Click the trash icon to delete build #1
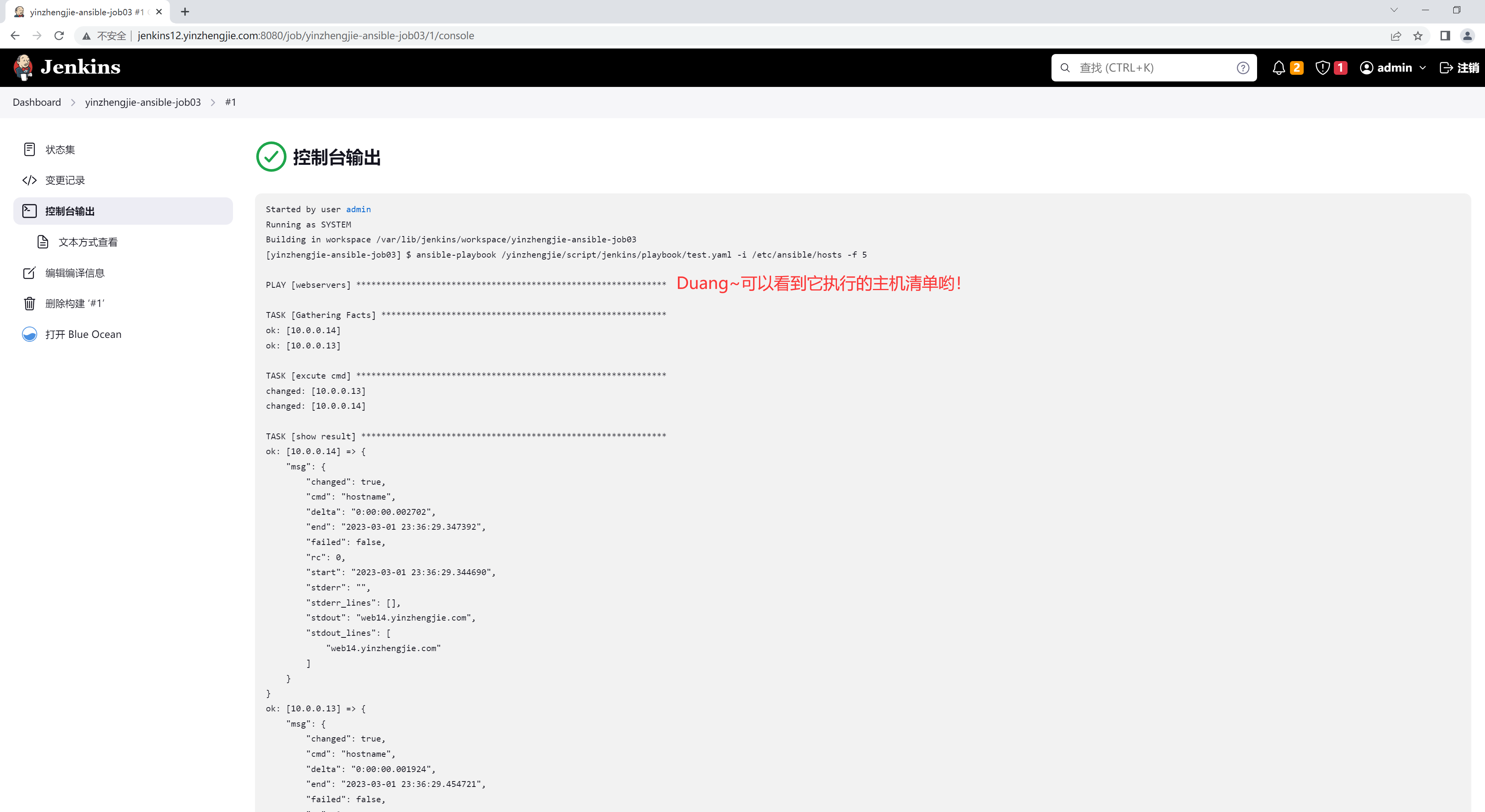This screenshot has width=1485, height=812. (x=29, y=304)
